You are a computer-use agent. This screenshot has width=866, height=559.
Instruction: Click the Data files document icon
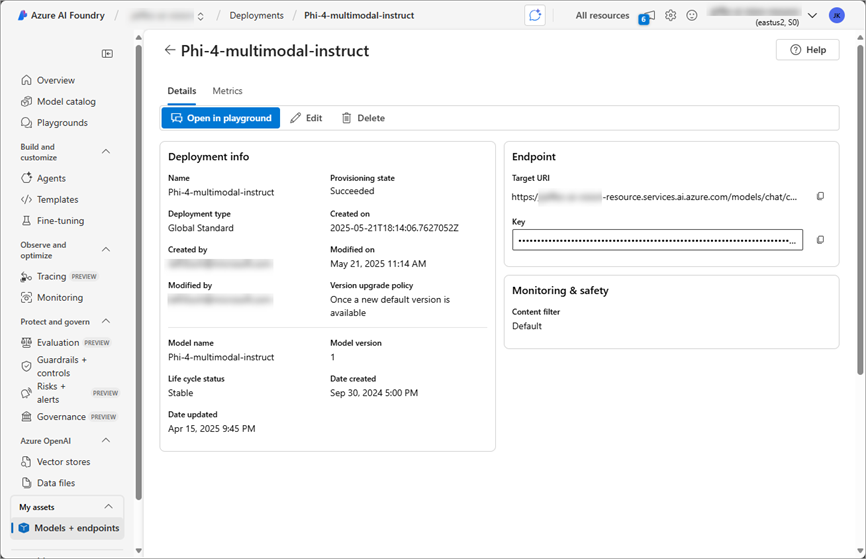[26, 483]
